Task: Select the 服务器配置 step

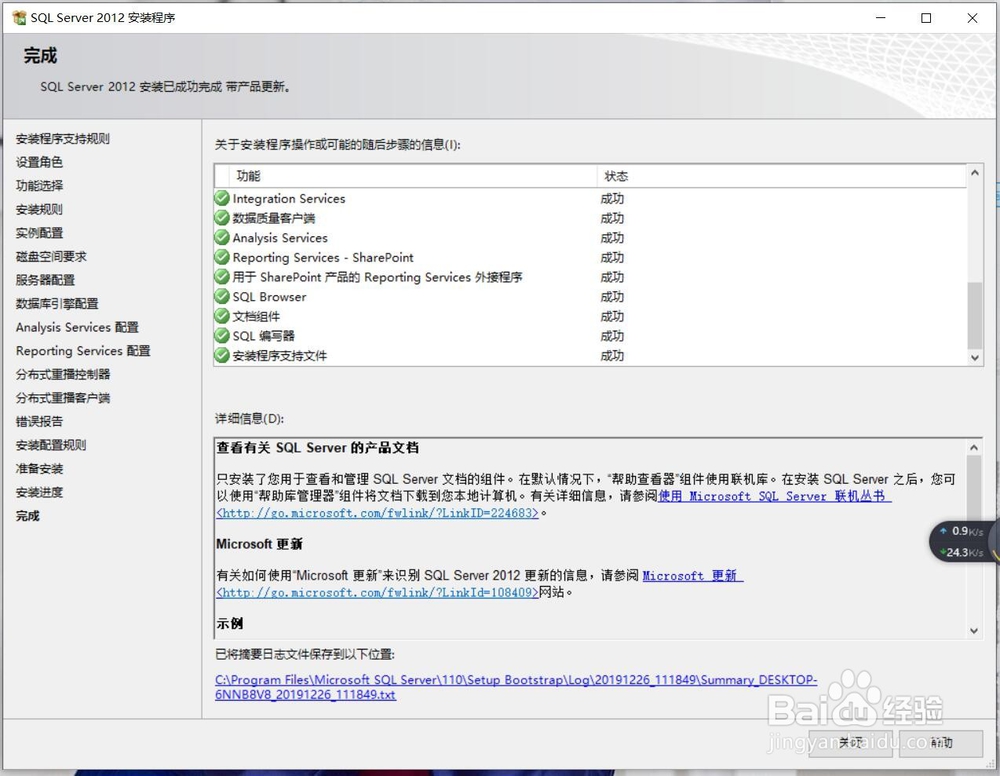Action: click(45, 280)
